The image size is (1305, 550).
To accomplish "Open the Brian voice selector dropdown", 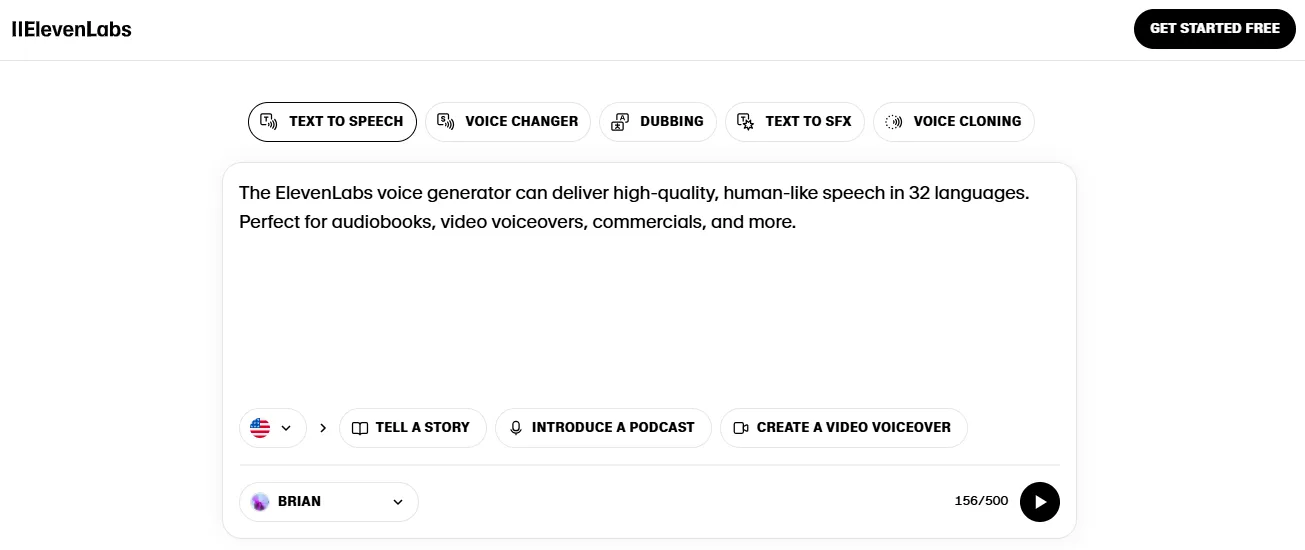I will coord(329,501).
